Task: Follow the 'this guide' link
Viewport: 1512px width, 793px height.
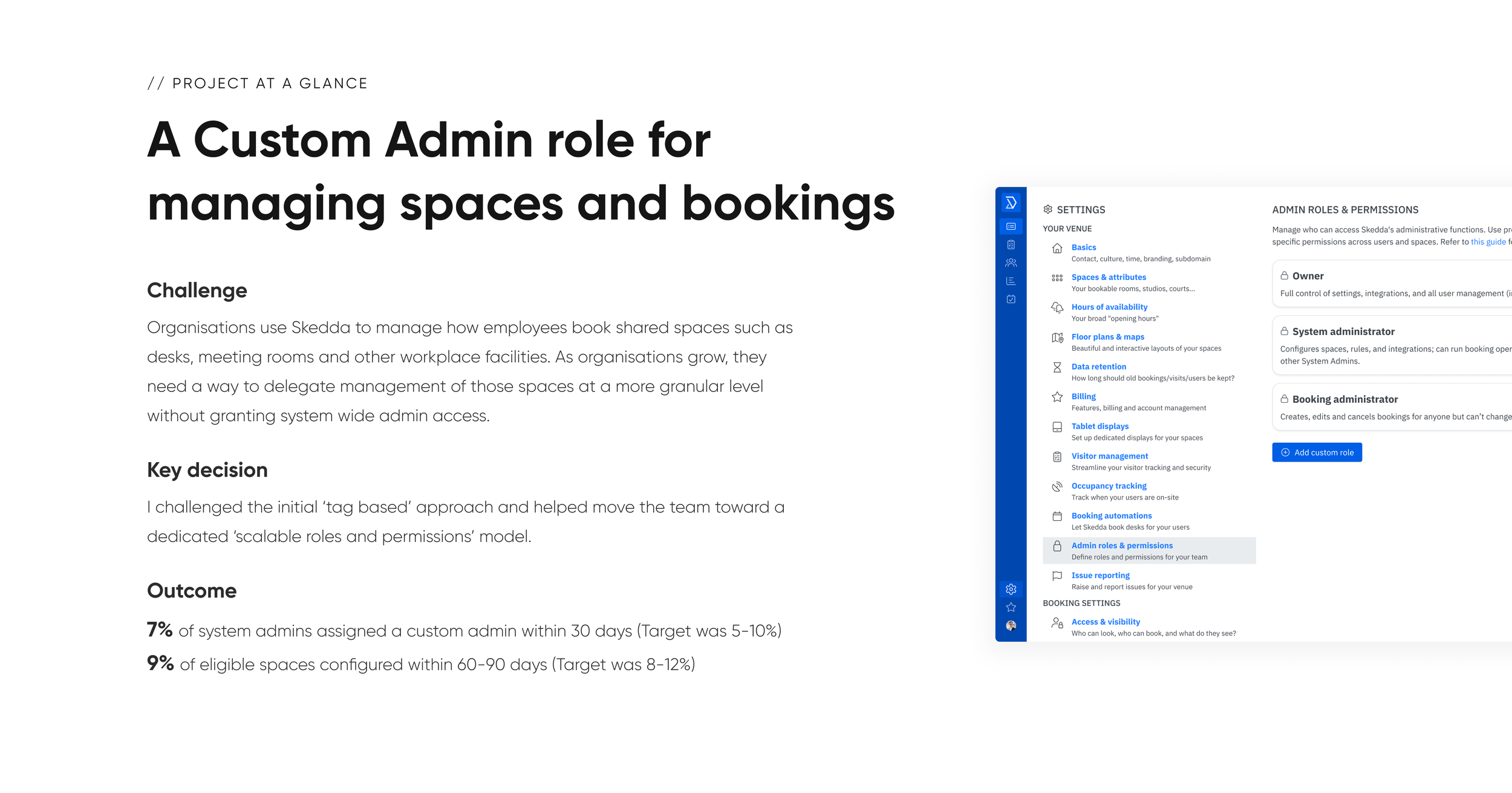Action: point(1488,242)
